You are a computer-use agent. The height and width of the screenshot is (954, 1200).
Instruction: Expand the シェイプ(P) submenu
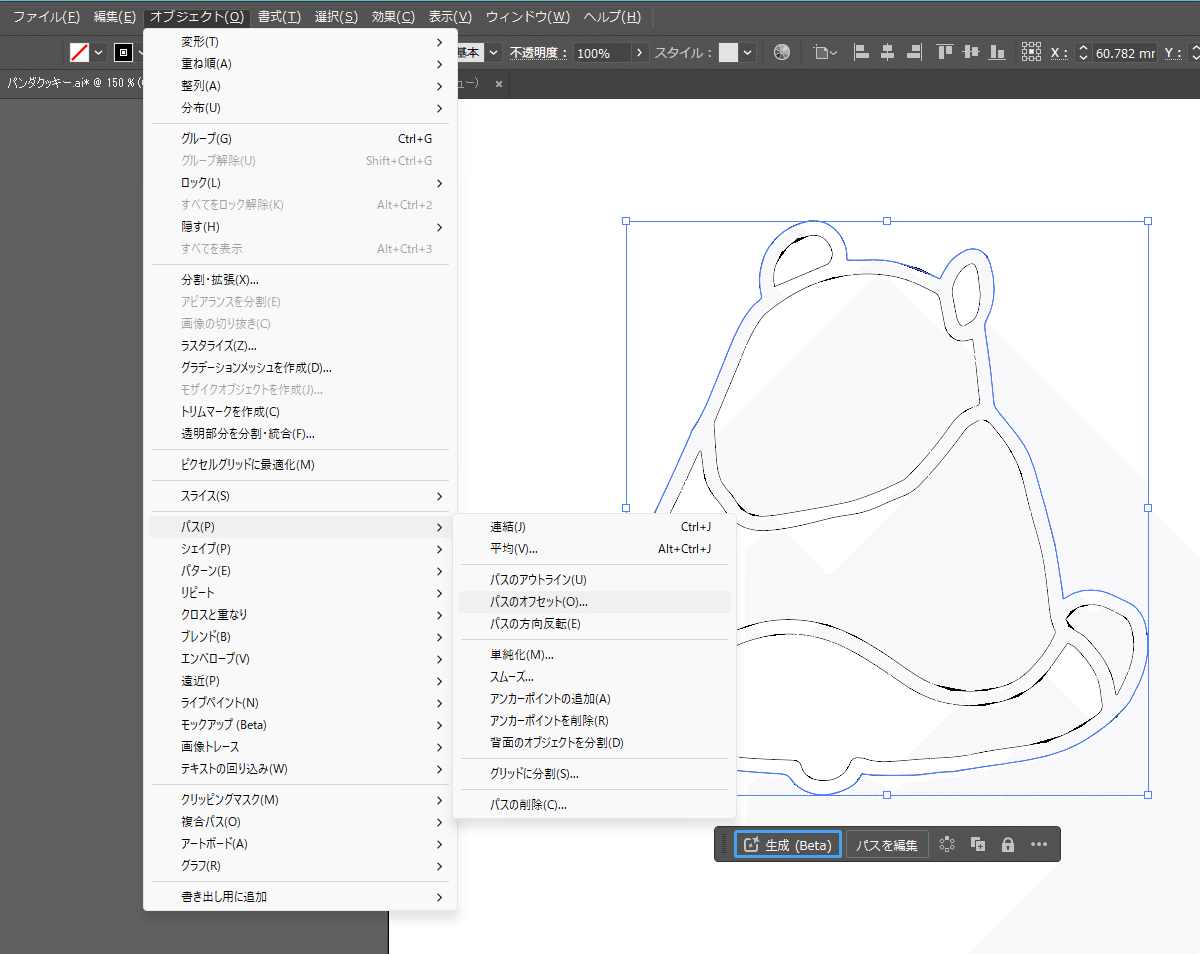[300, 549]
